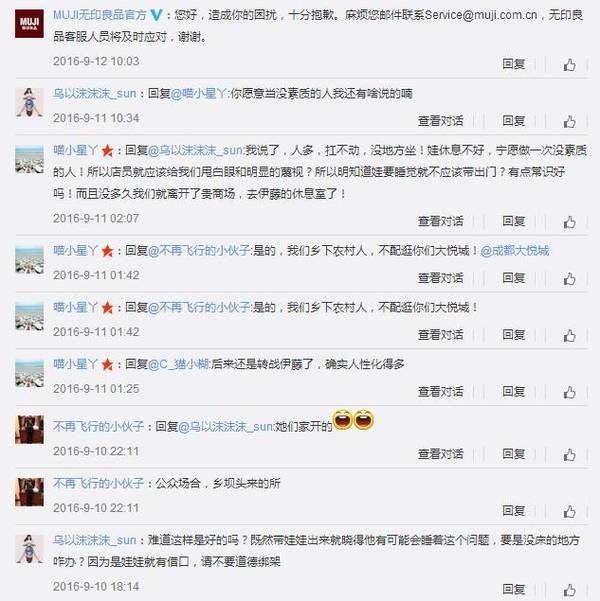Open the @C_猫小糊 mention link
Viewport: 600px width, 601px height.
coord(179,364)
